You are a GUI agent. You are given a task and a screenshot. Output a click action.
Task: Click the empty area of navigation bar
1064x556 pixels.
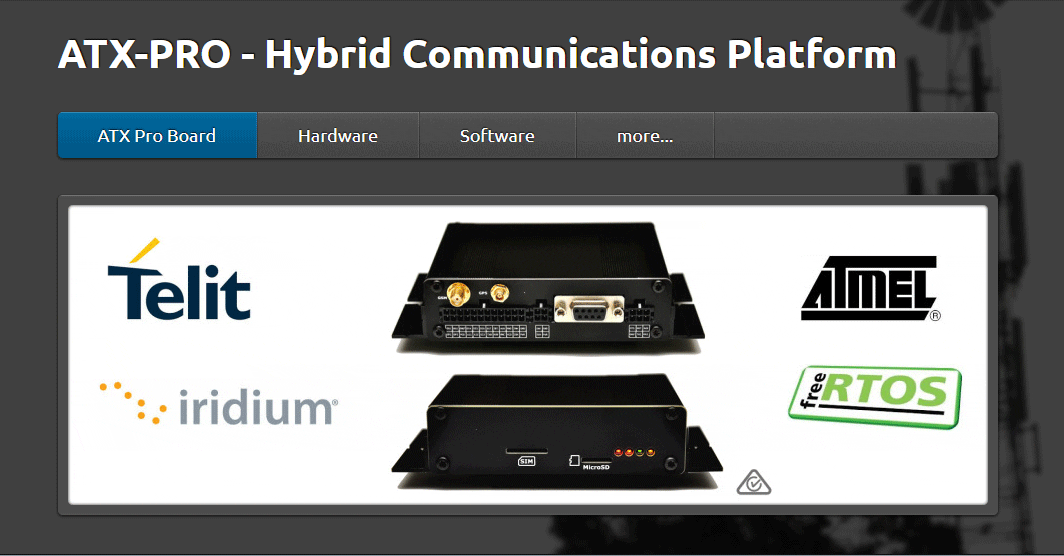pyautogui.click(x=856, y=136)
